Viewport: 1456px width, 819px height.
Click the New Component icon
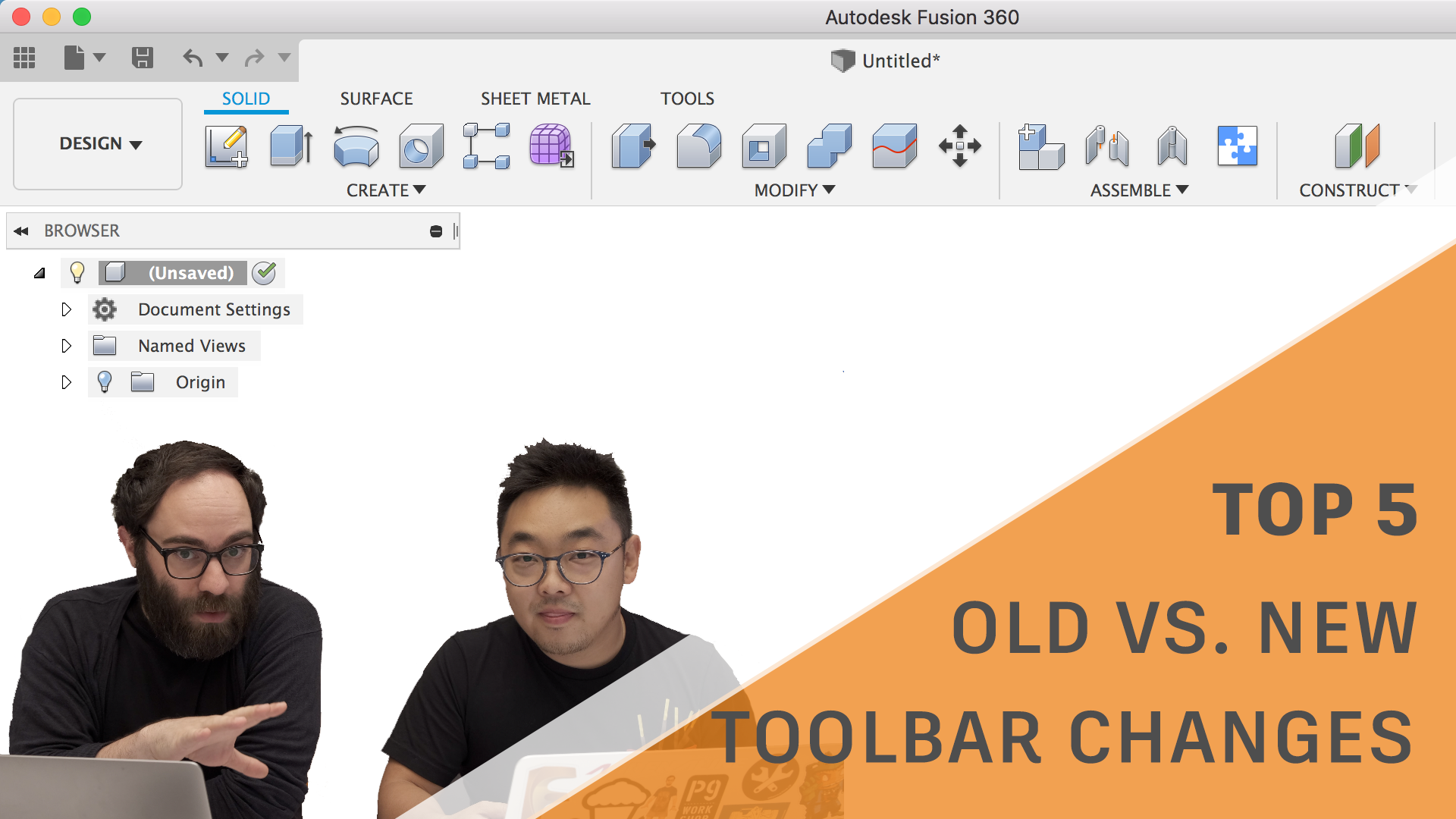coord(1040,146)
